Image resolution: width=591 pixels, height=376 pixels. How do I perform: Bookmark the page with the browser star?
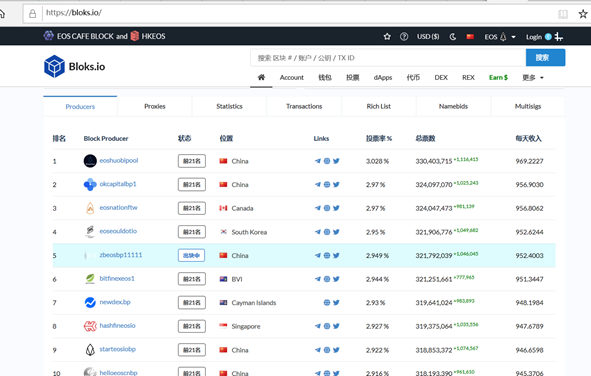(x=583, y=14)
